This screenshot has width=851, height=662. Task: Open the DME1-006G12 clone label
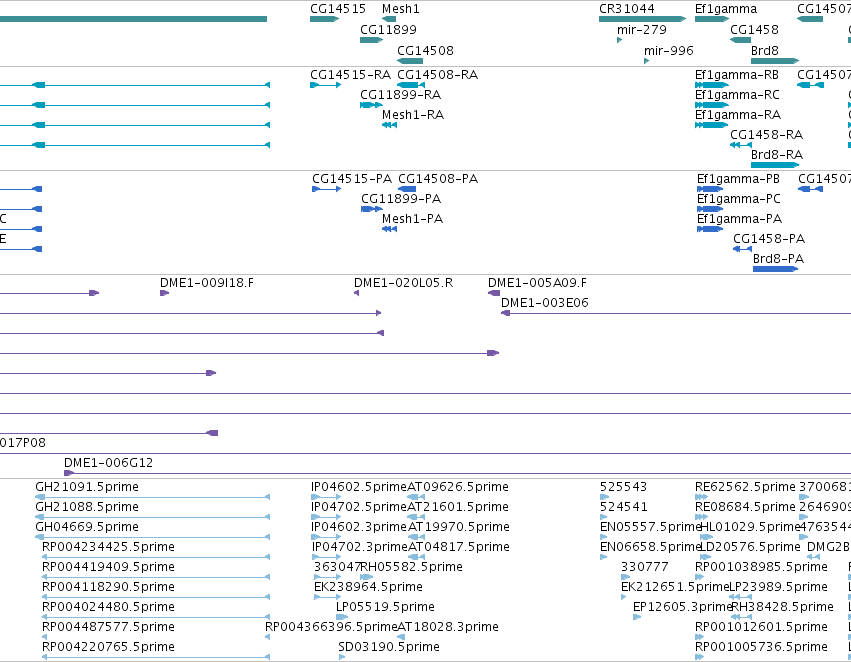109,463
